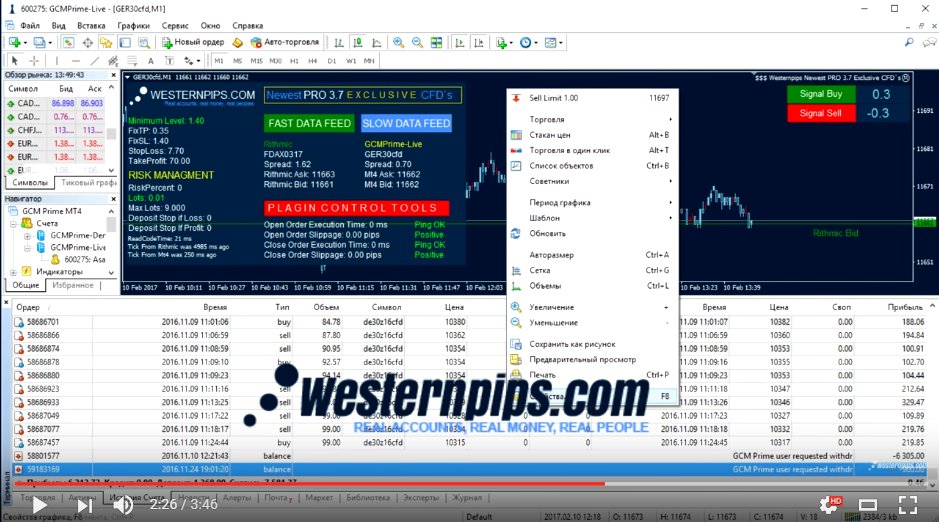Switch to D1 timeframe

[332, 60]
